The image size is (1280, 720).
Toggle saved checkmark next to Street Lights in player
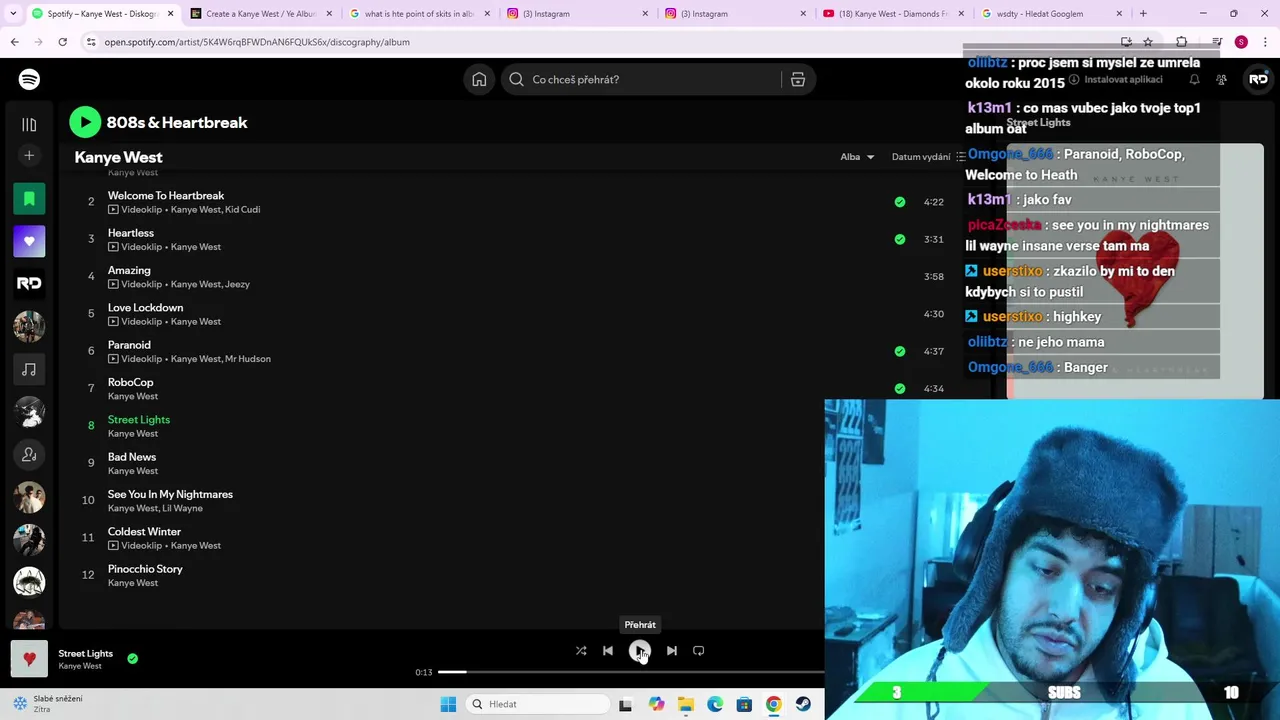pos(132,658)
